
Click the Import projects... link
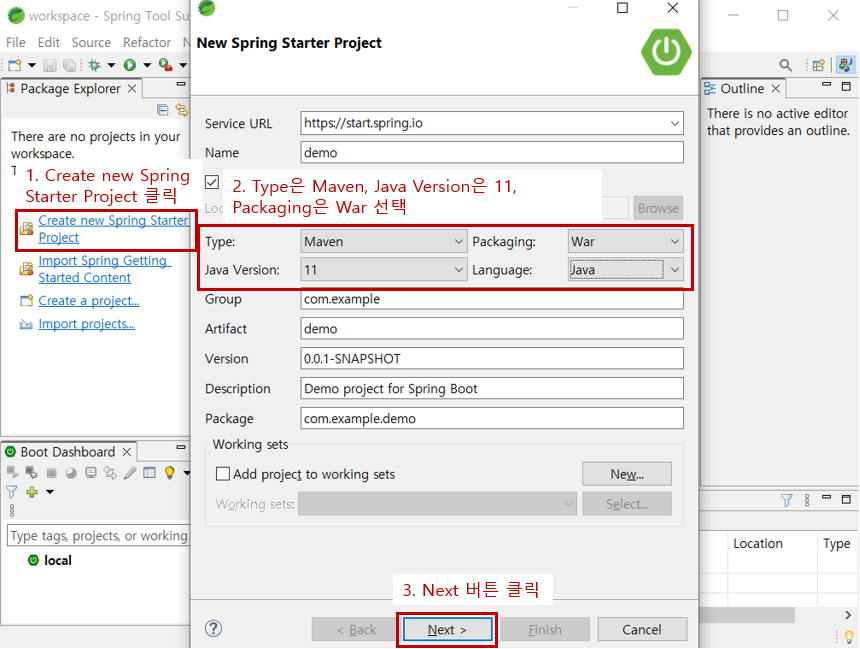point(86,324)
